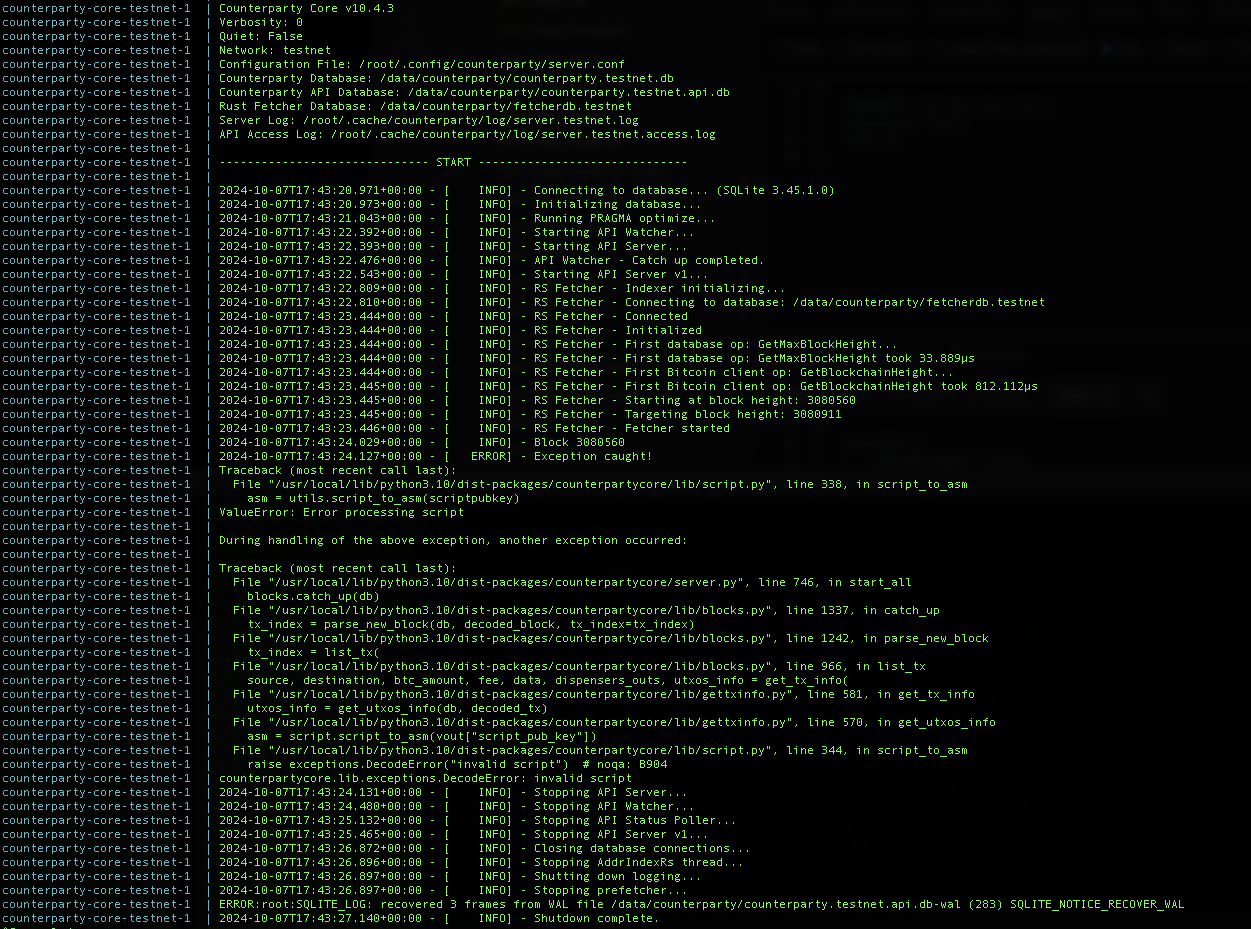
Task: Click the Server Log path line
Action: pyautogui.click(x=429, y=120)
